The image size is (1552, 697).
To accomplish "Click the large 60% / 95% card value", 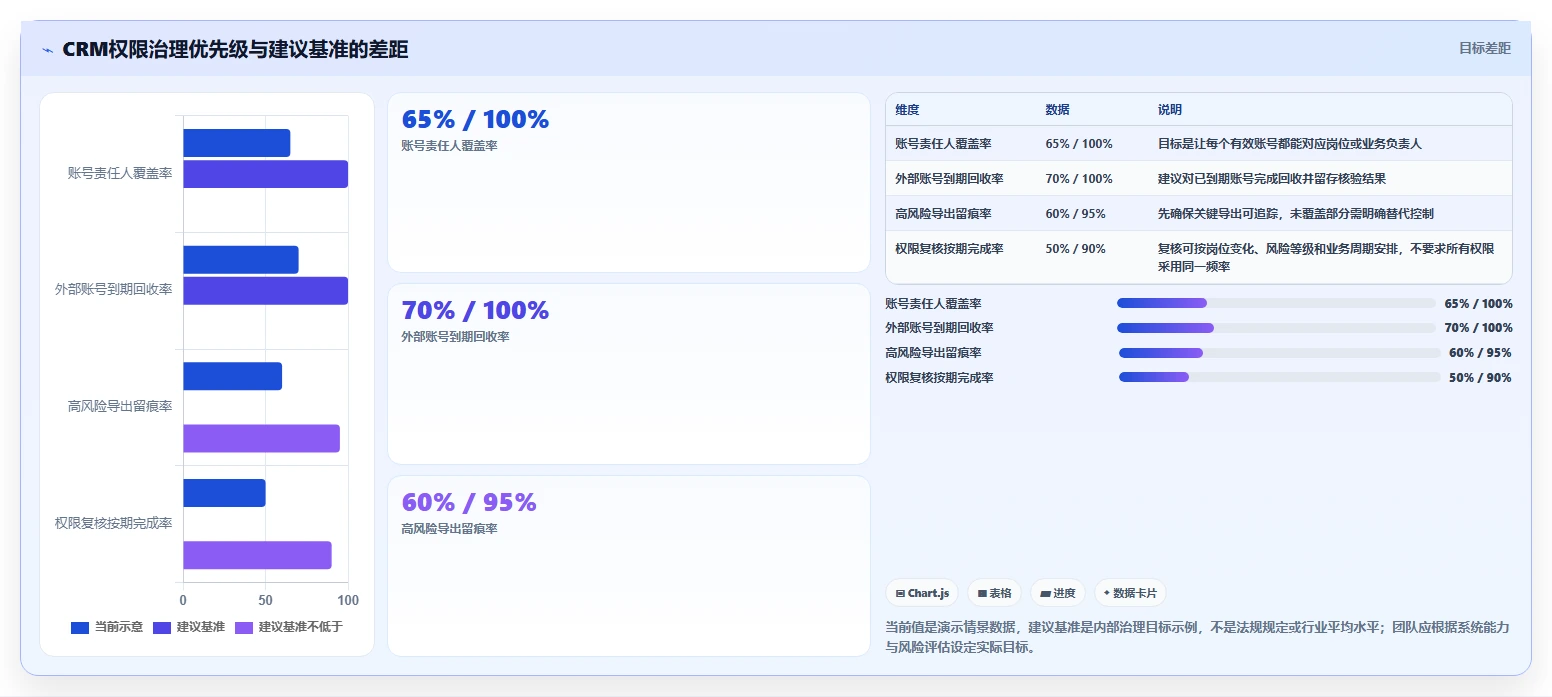I will pyautogui.click(x=469, y=503).
